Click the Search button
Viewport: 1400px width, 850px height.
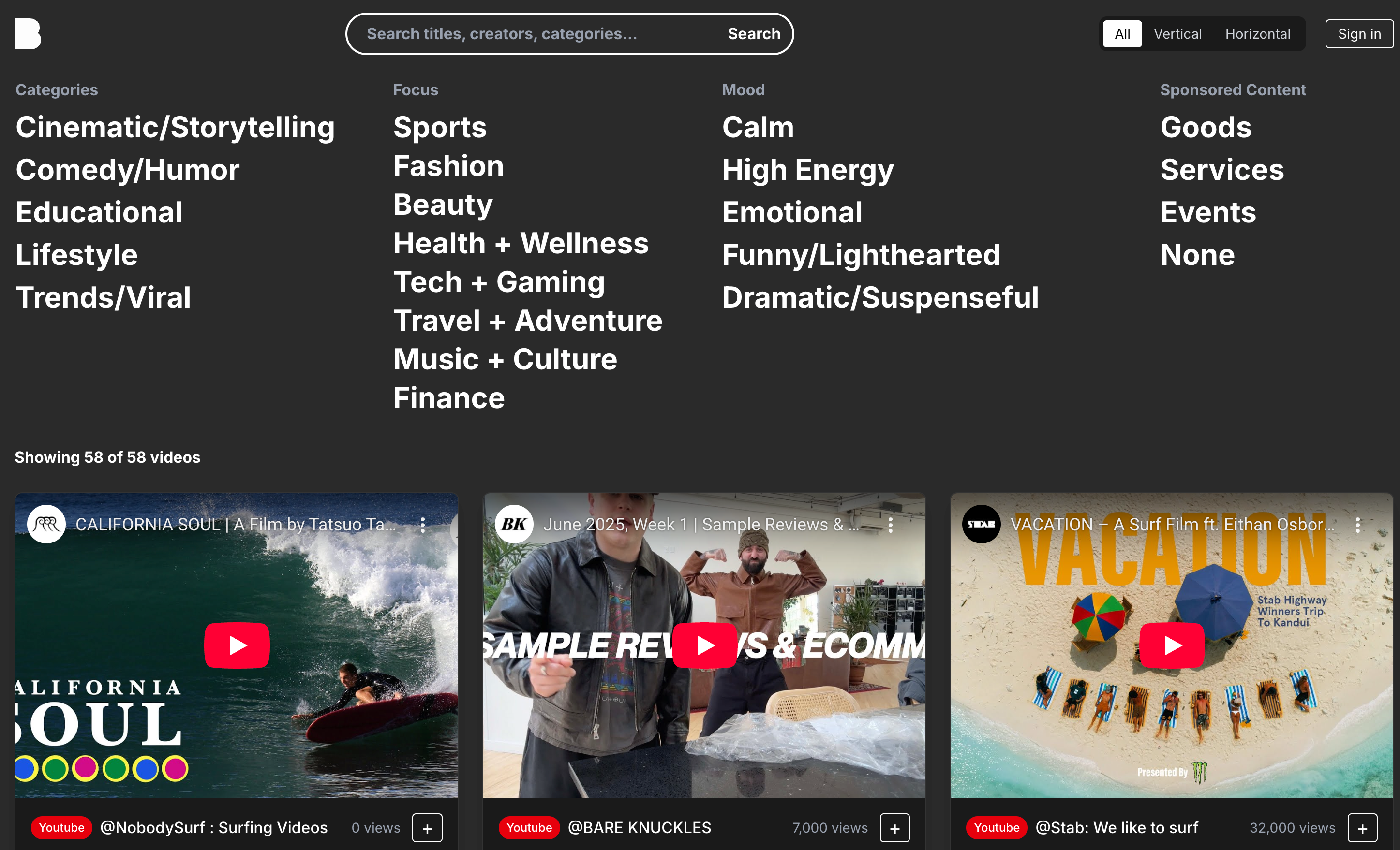click(x=754, y=34)
